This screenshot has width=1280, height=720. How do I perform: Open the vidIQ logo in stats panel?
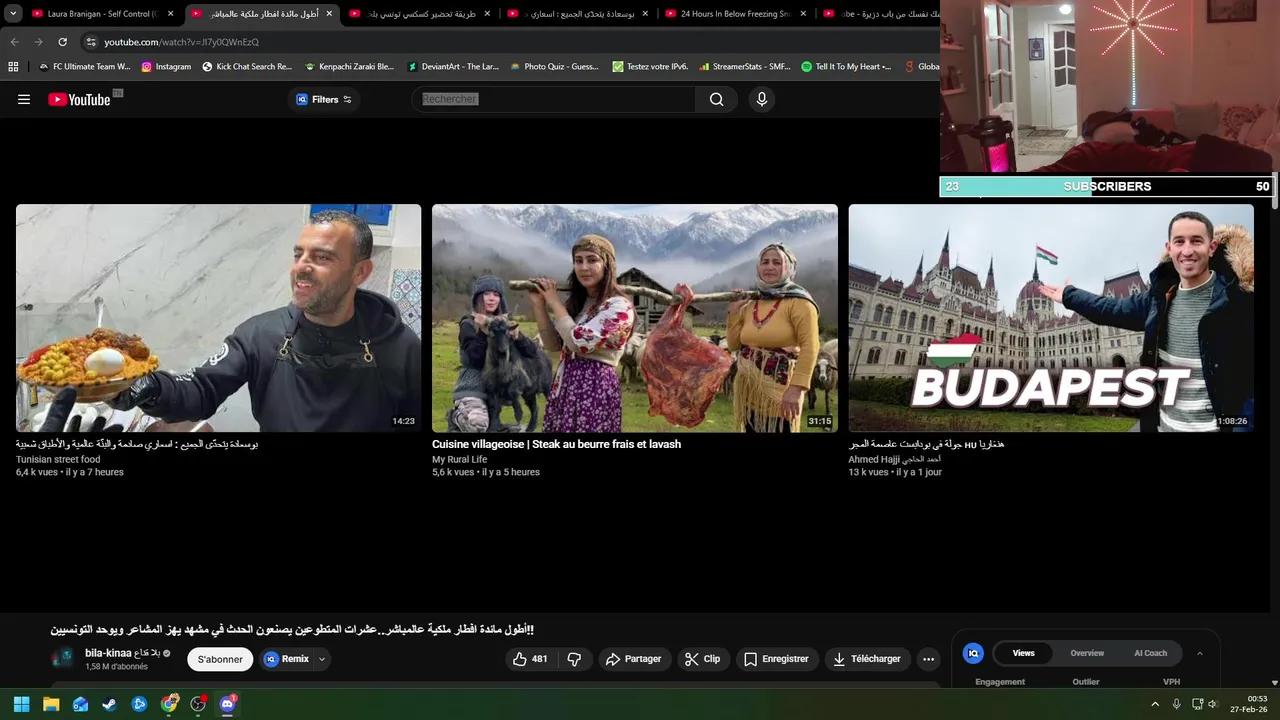click(973, 653)
